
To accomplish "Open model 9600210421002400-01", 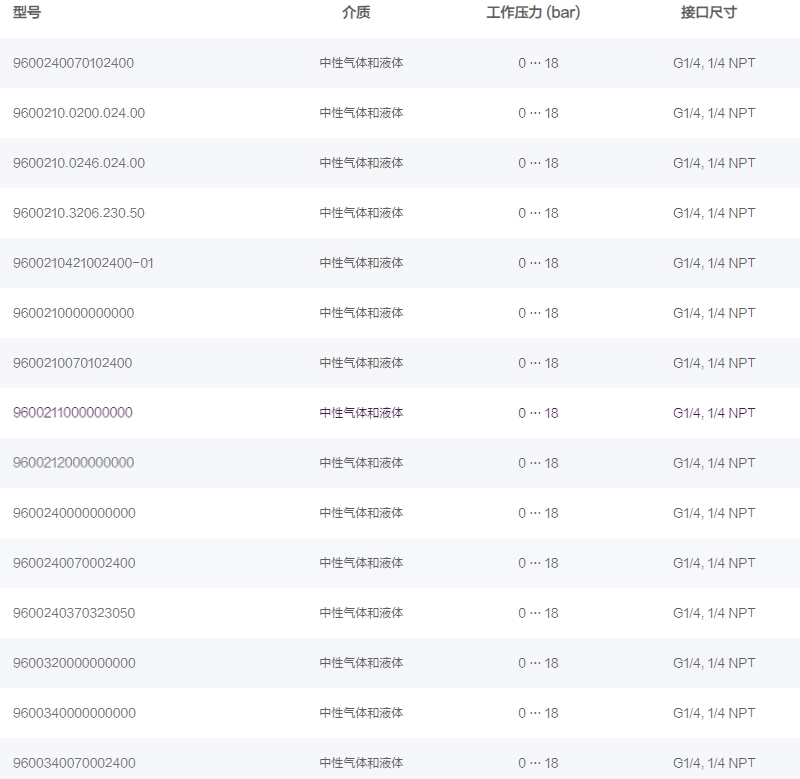I will tap(83, 263).
